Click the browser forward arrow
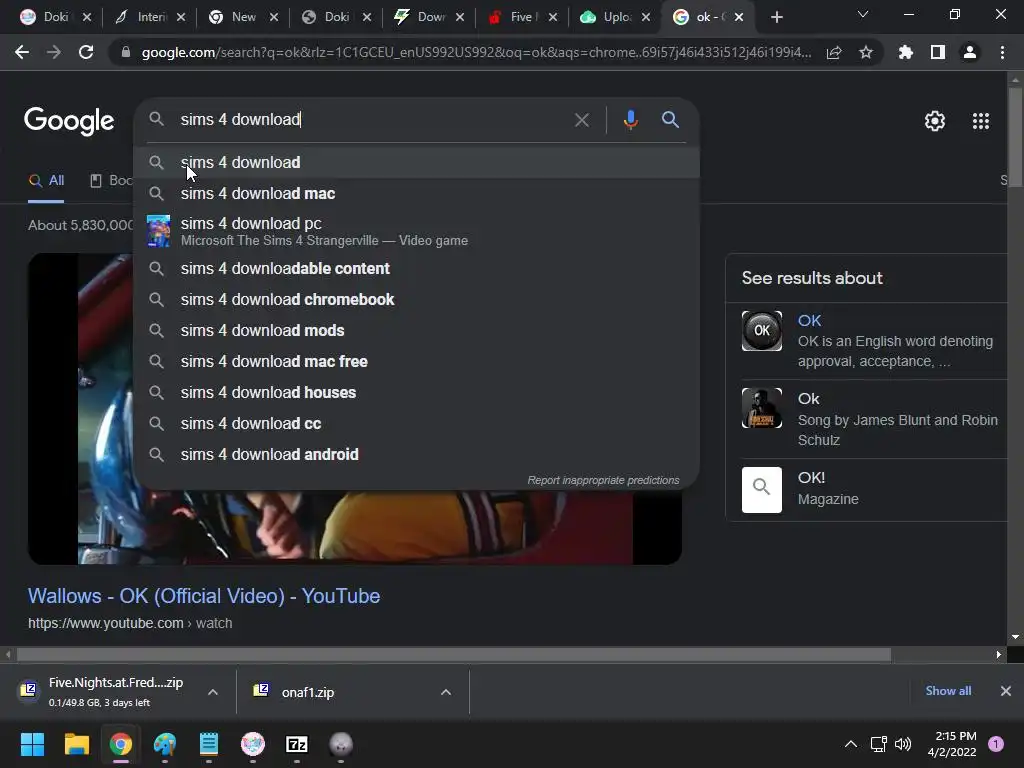 click(x=54, y=52)
